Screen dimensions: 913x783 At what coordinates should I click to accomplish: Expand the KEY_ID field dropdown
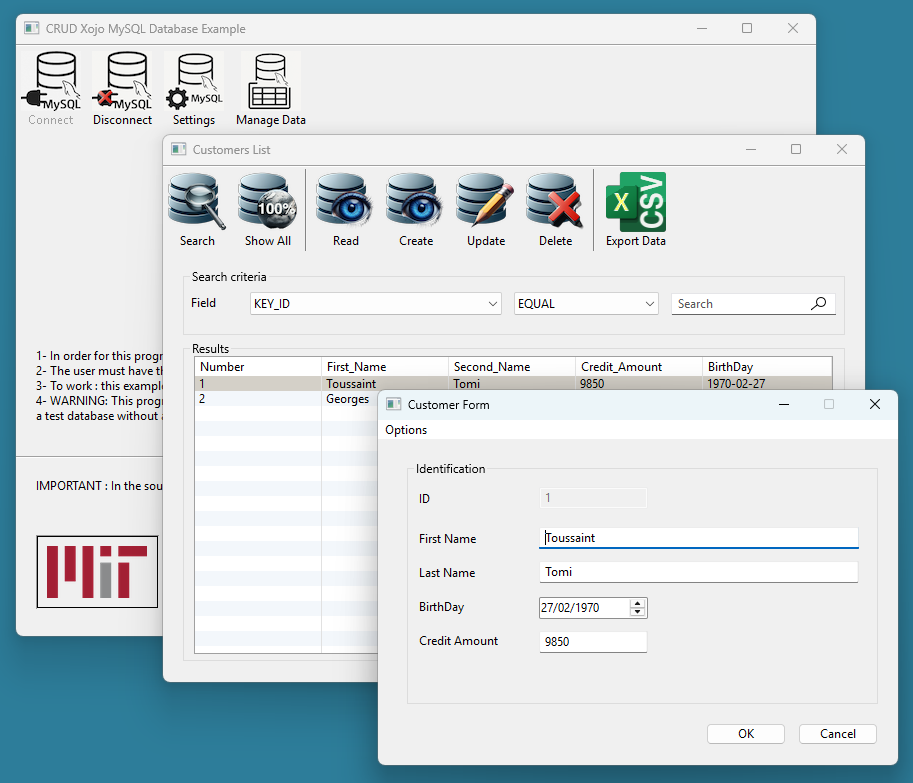point(492,304)
